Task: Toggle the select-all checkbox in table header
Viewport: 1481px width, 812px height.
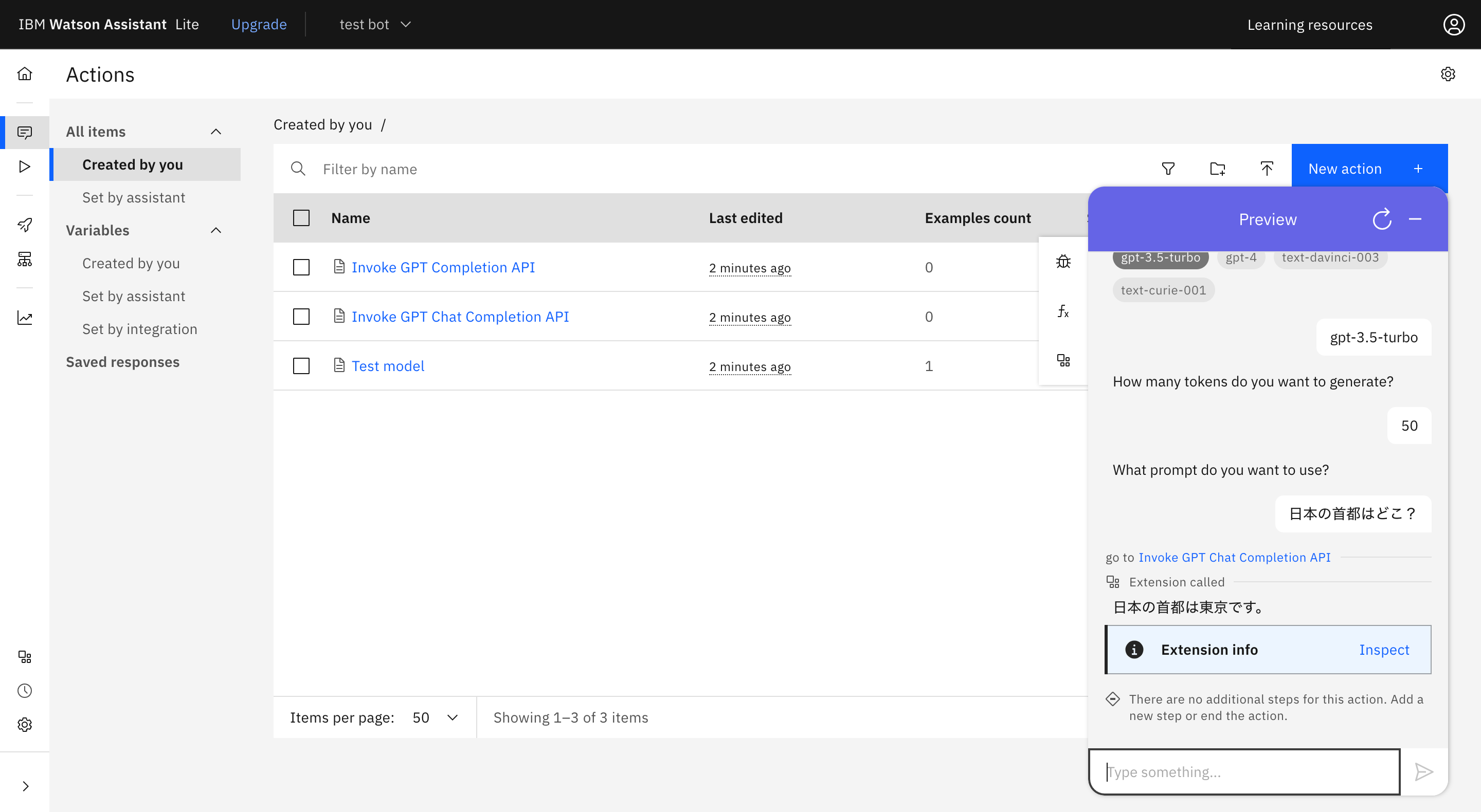Action: [301, 218]
